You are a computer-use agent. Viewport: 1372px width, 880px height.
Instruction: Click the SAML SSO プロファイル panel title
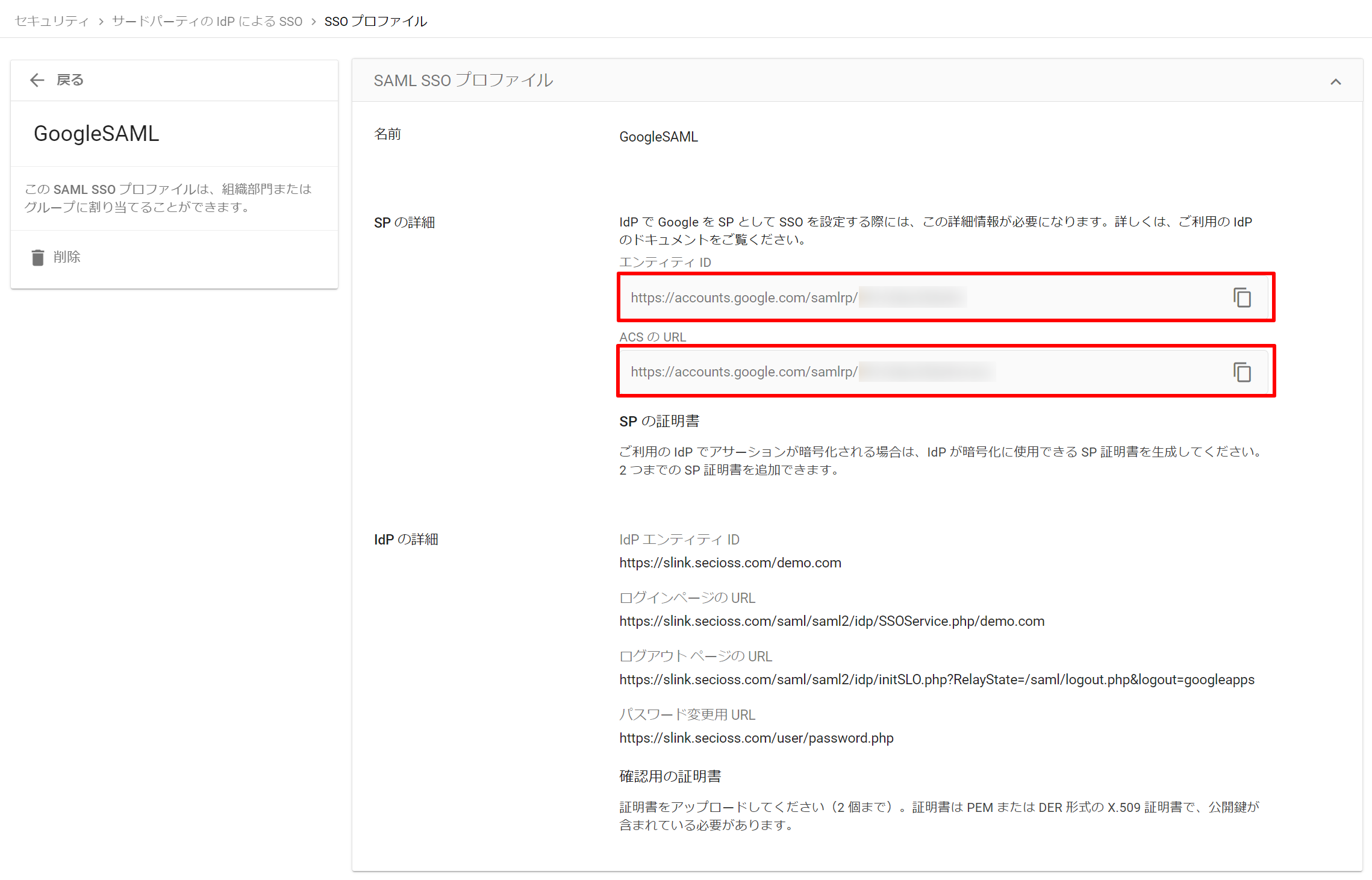point(463,80)
